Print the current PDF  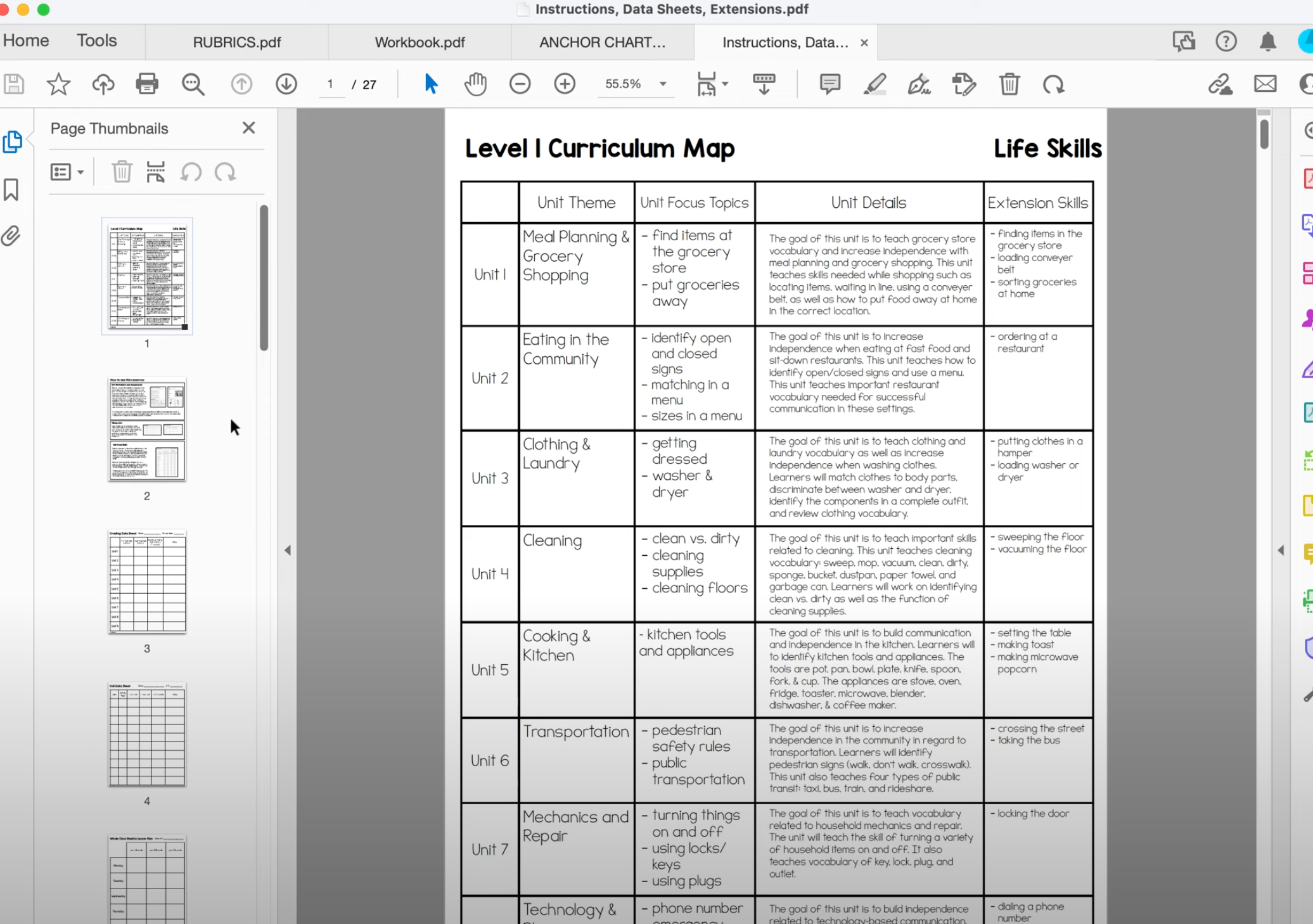[147, 84]
